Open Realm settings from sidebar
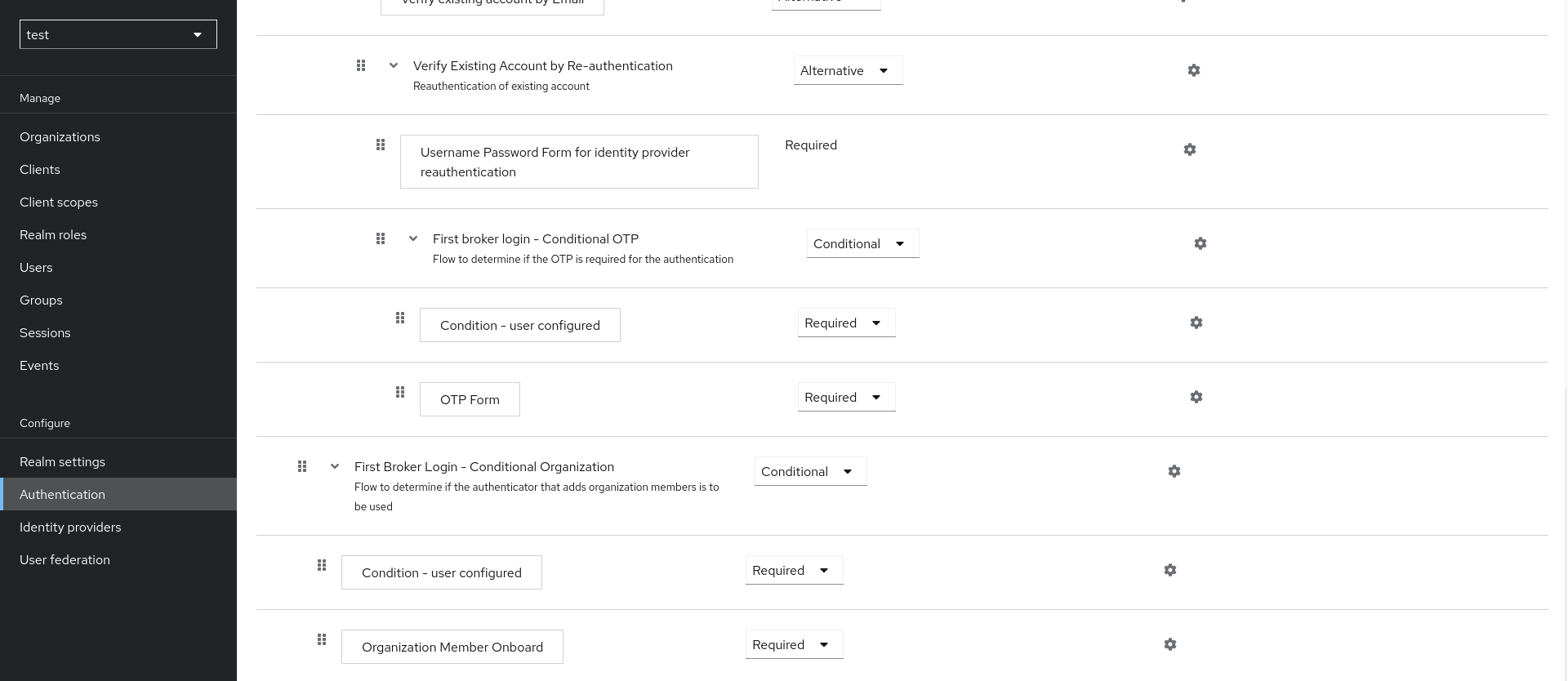The height and width of the screenshot is (681, 1568). [62, 461]
